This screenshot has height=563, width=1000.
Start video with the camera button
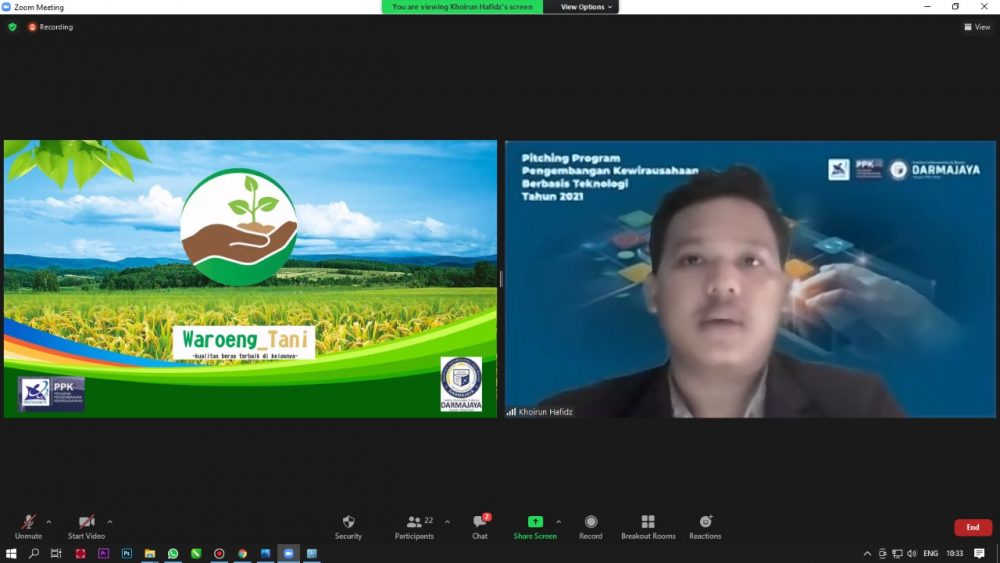click(x=86, y=527)
